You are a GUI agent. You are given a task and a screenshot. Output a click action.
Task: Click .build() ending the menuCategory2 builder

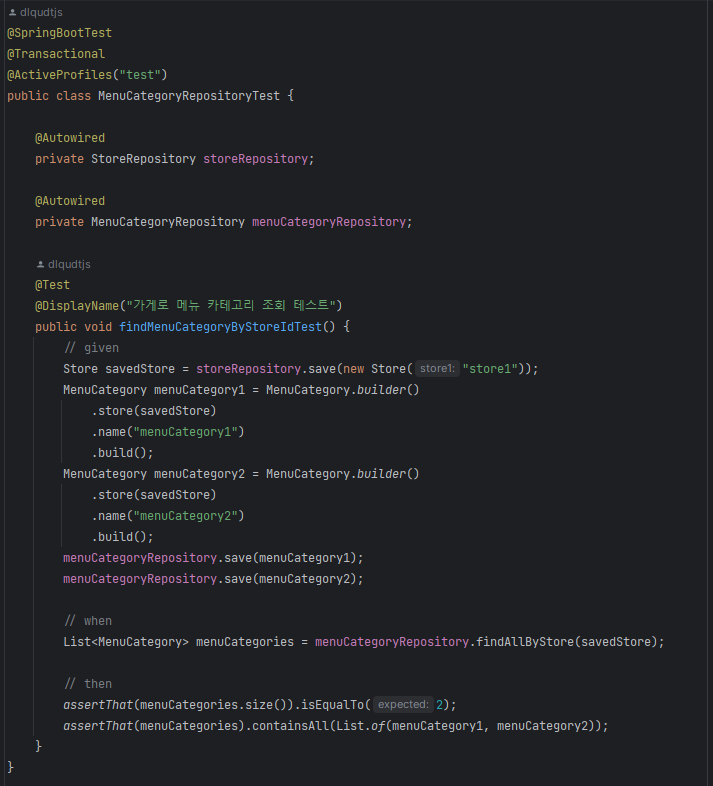coord(122,537)
